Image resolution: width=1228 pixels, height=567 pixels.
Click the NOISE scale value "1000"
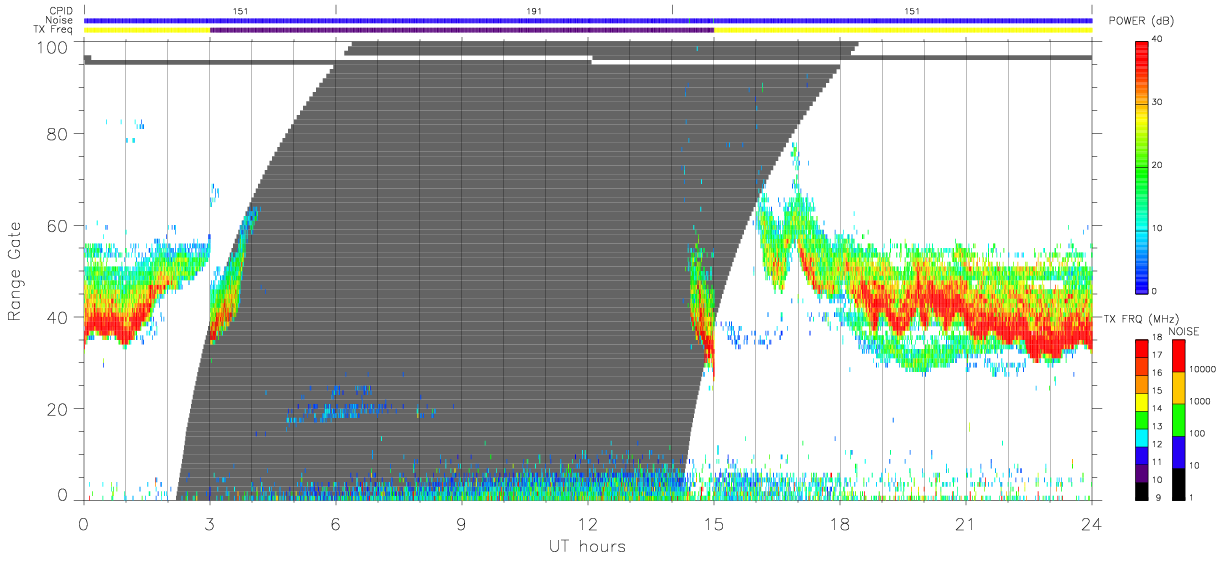(1202, 401)
